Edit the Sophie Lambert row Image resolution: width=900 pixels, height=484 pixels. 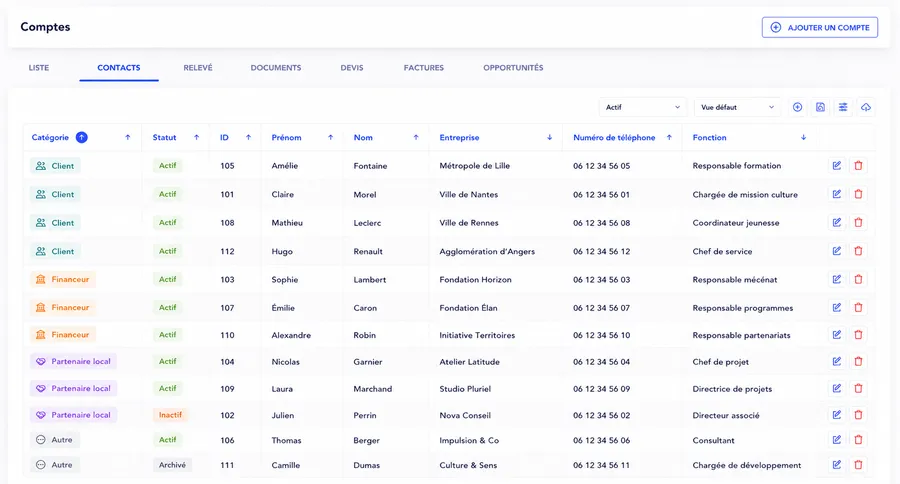[x=837, y=279]
